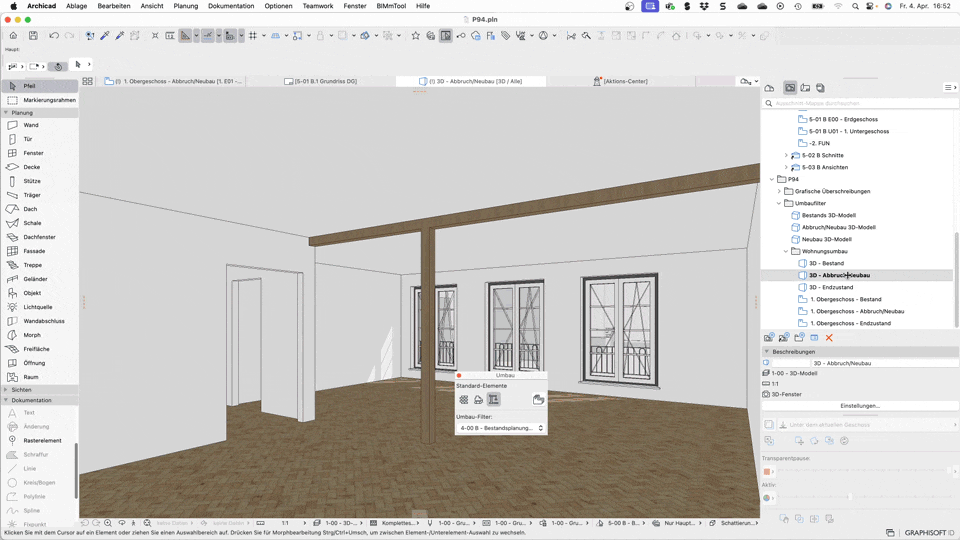Toggle the grid display icon in toolbar
The width and height of the screenshot is (960, 540).
pyautogui.click(x=253, y=36)
